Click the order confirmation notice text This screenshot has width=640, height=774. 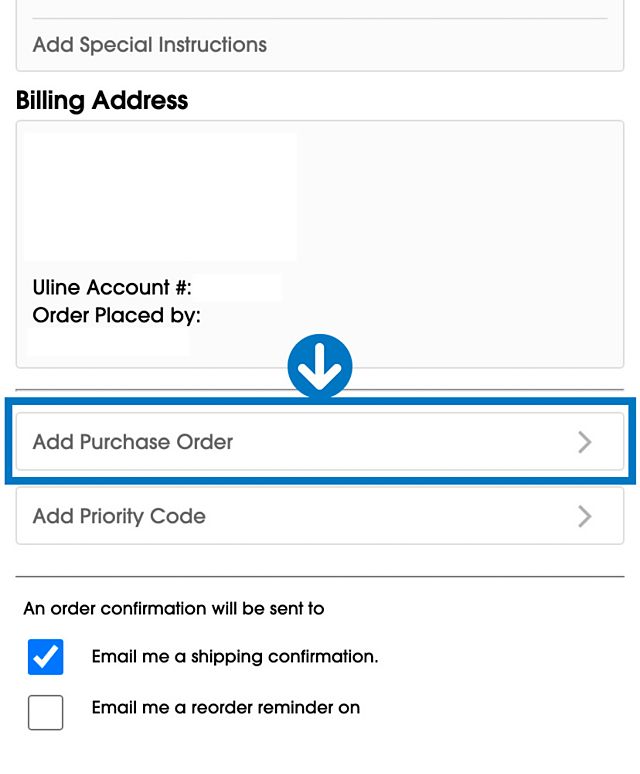coord(174,608)
